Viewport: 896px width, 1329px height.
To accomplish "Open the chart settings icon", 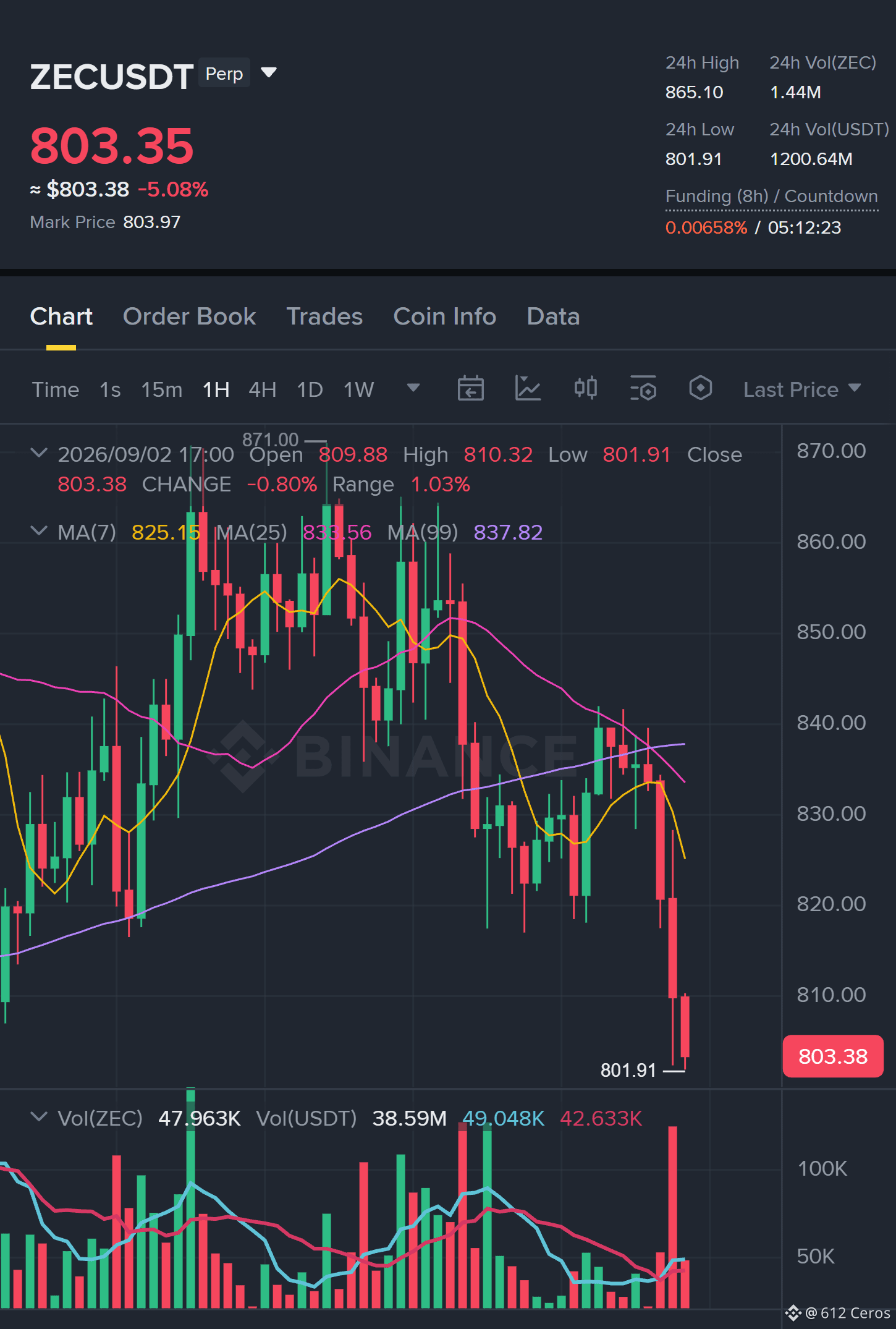I will pos(643,389).
